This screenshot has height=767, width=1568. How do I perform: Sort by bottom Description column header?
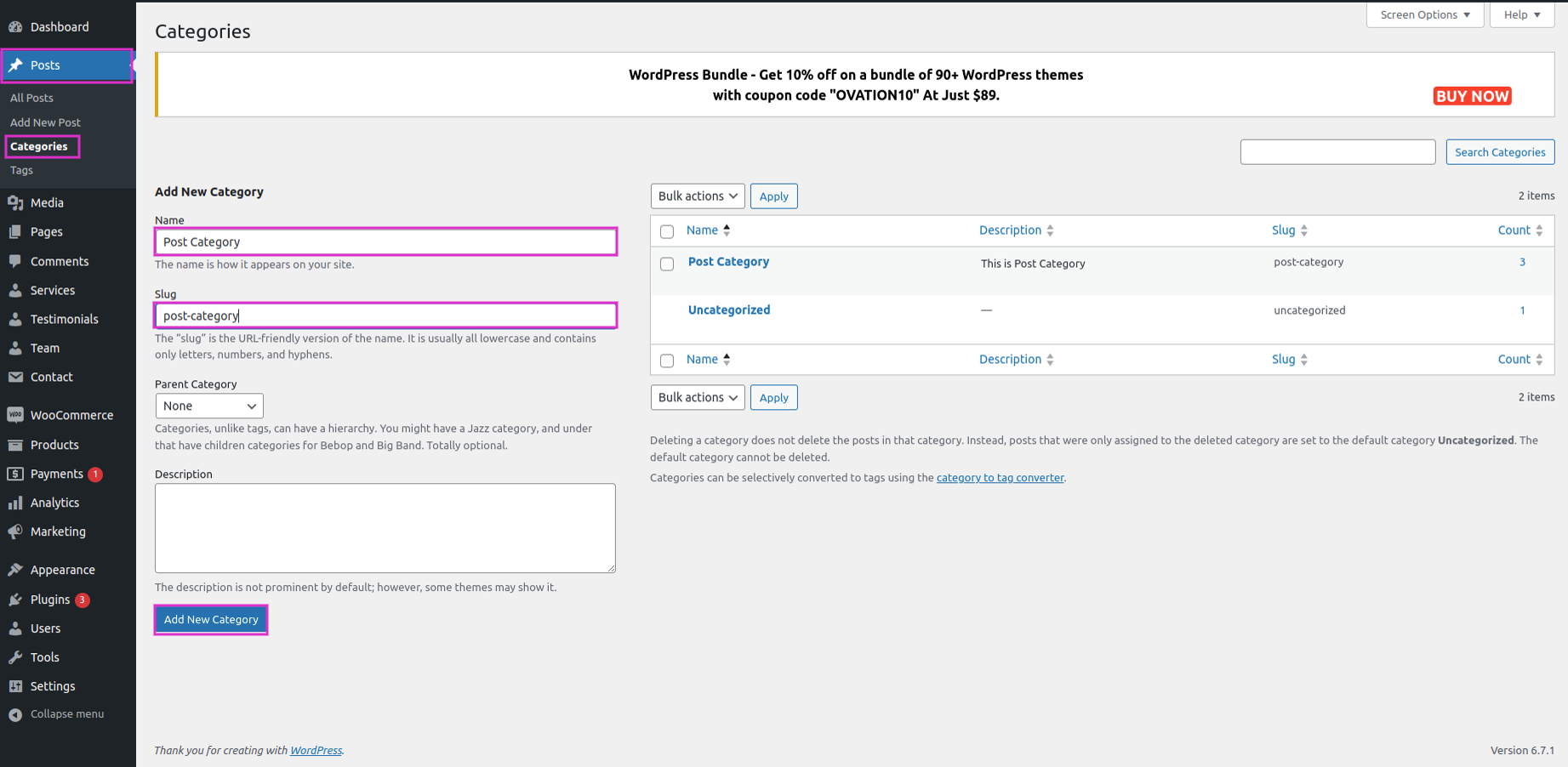[1017, 360]
